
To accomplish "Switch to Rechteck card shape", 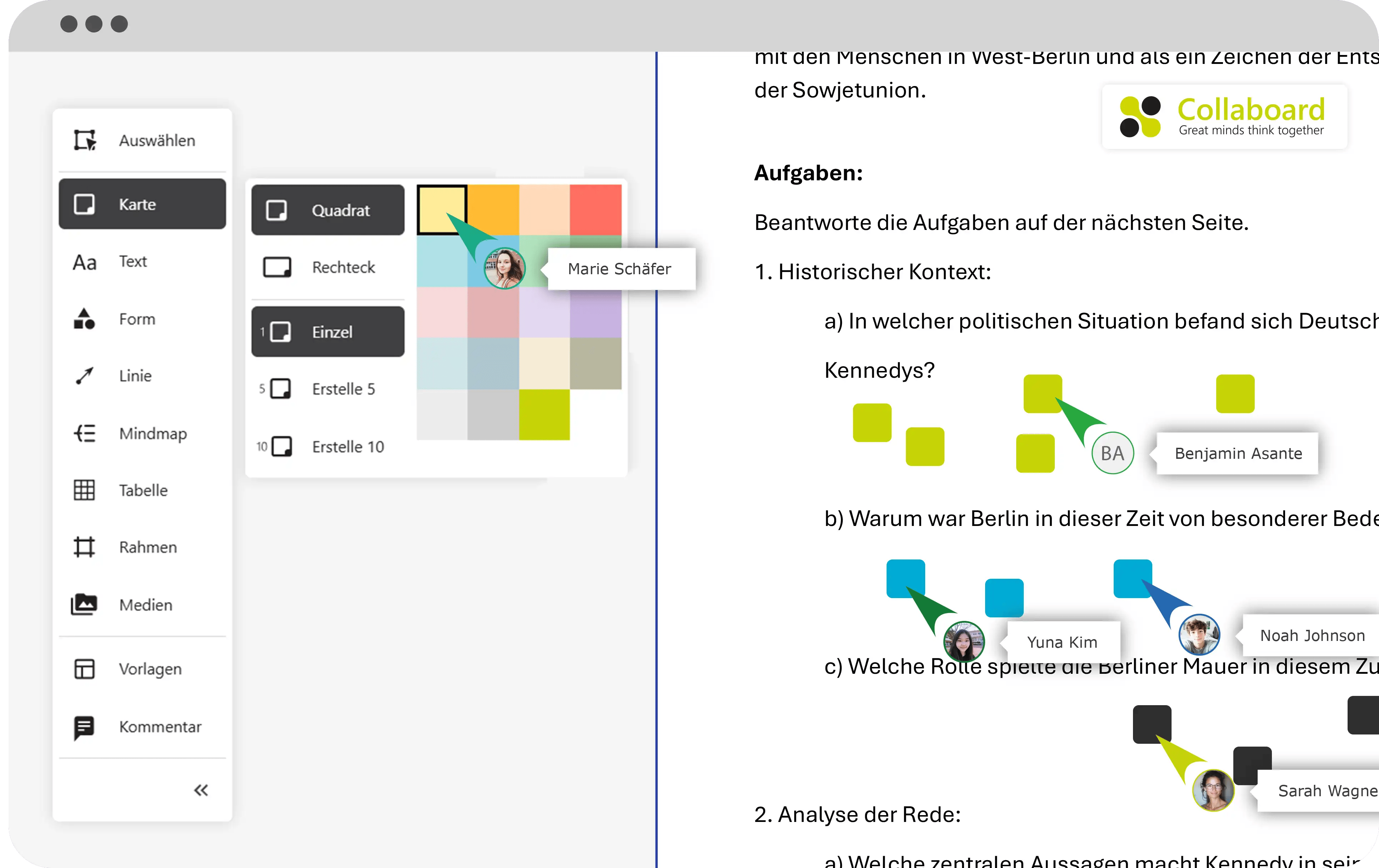I will tap(327, 267).
